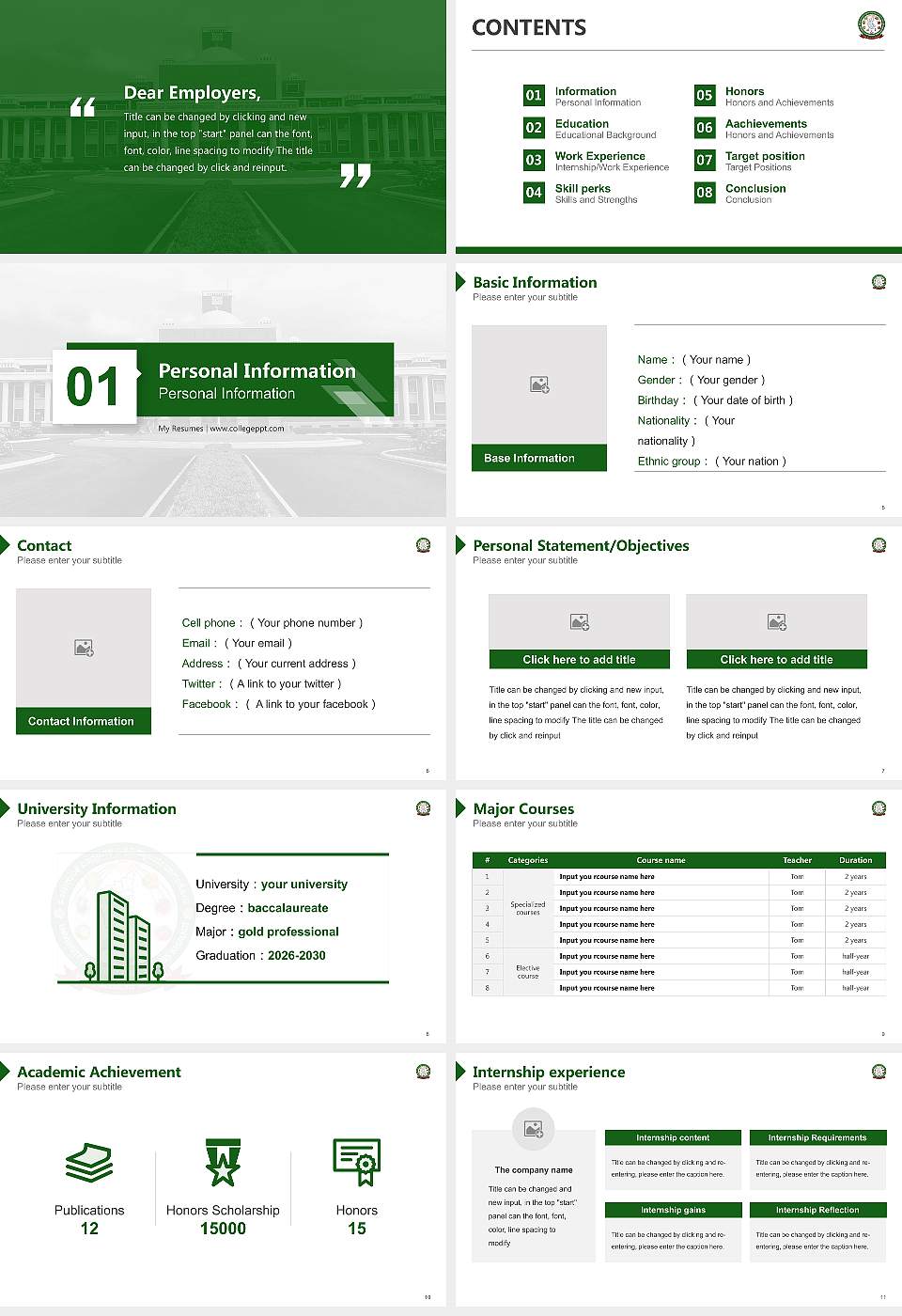Select the 'Internship content' header box
Screen dimensions: 902x1316
click(673, 1137)
